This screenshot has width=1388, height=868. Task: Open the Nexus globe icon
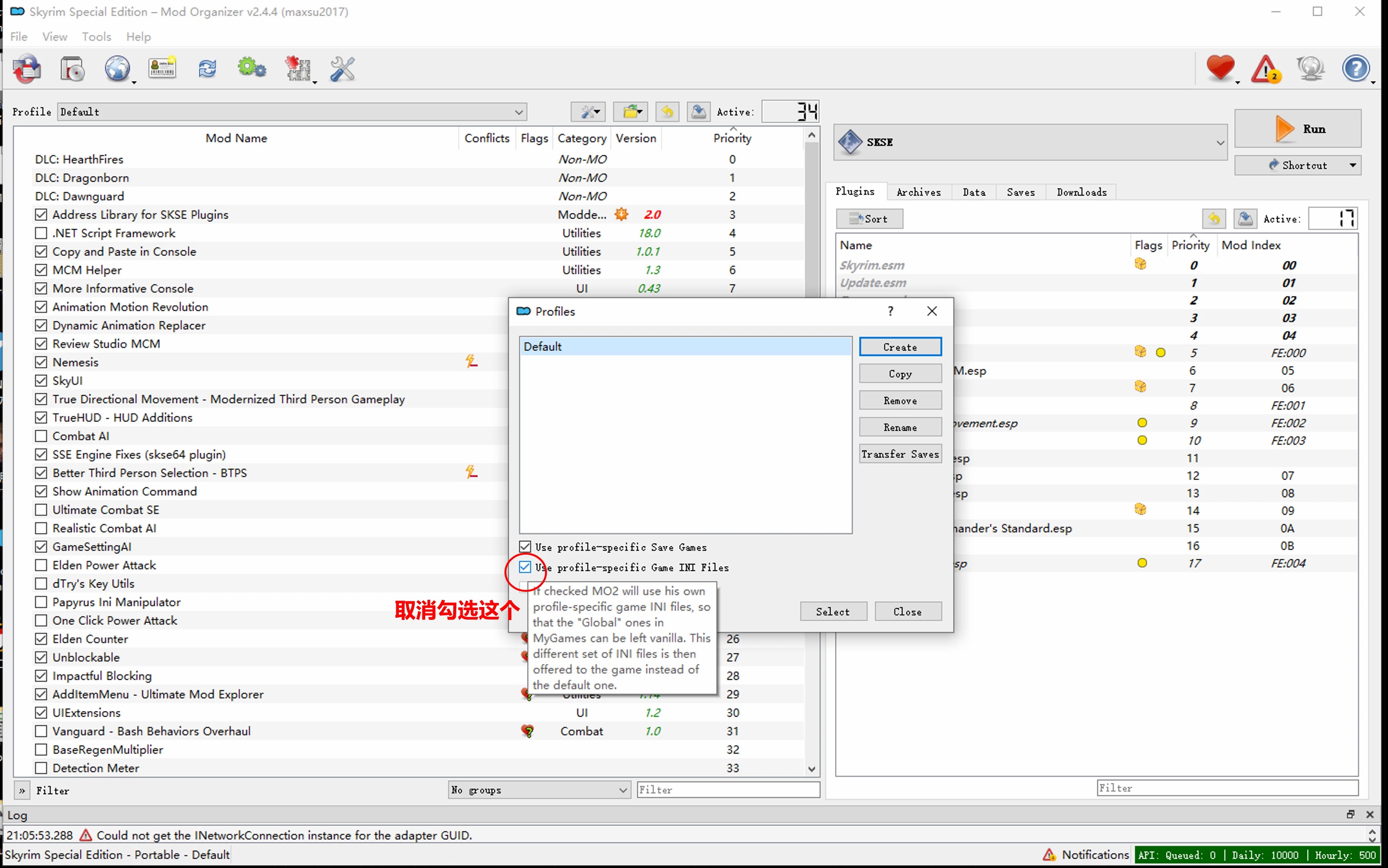click(x=117, y=70)
